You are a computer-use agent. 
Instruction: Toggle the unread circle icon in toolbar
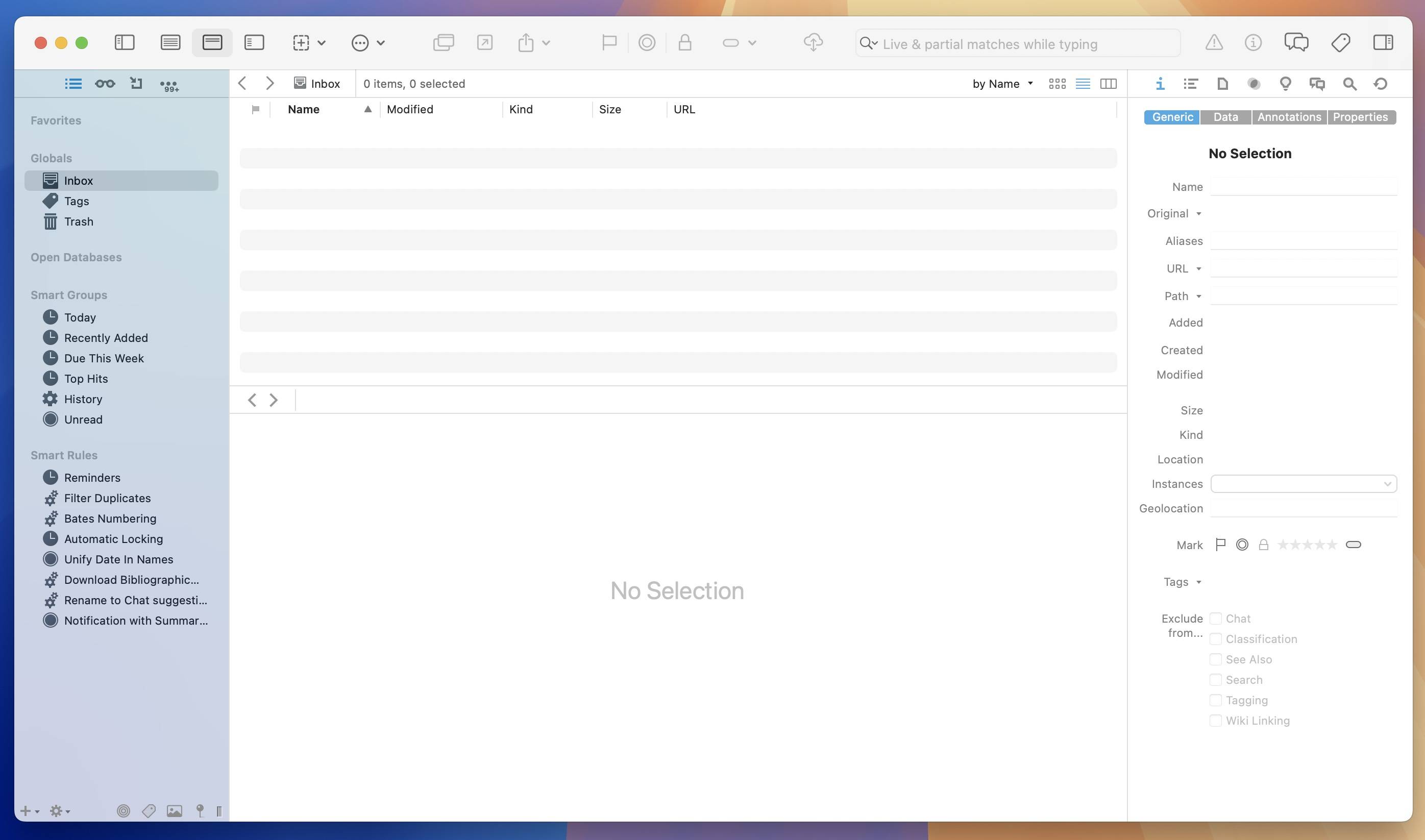pos(647,42)
